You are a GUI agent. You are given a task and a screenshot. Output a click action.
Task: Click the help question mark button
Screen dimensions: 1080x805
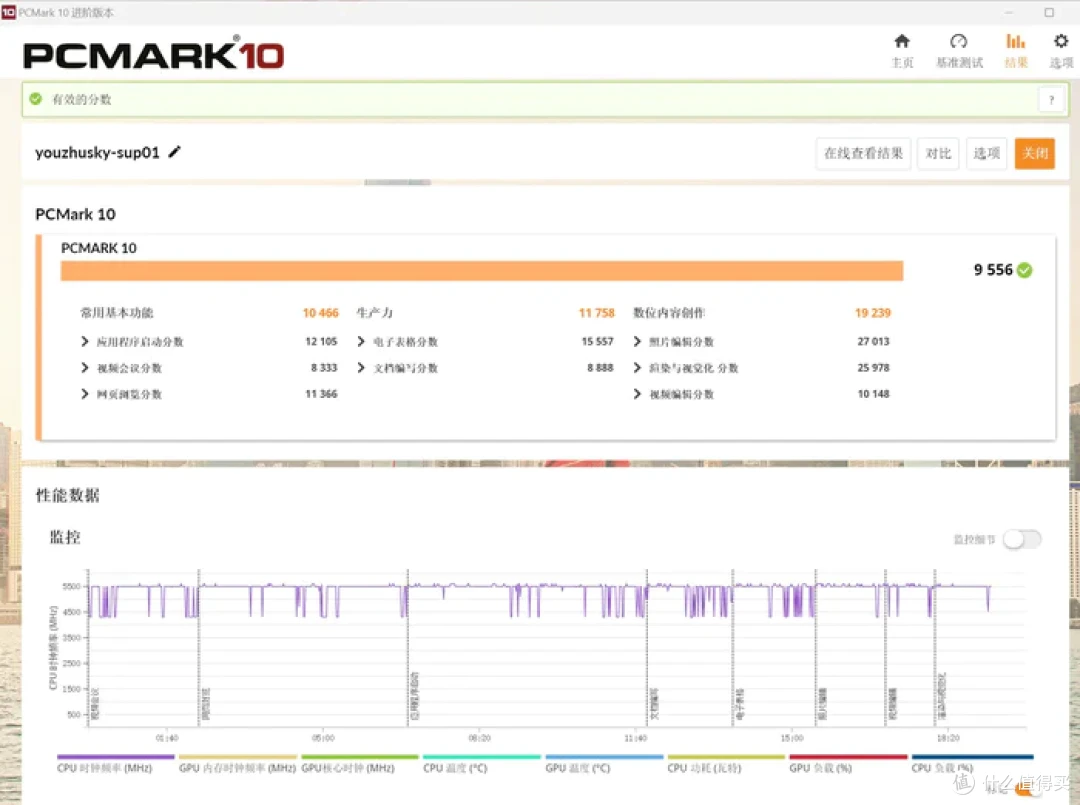[x=1051, y=100]
